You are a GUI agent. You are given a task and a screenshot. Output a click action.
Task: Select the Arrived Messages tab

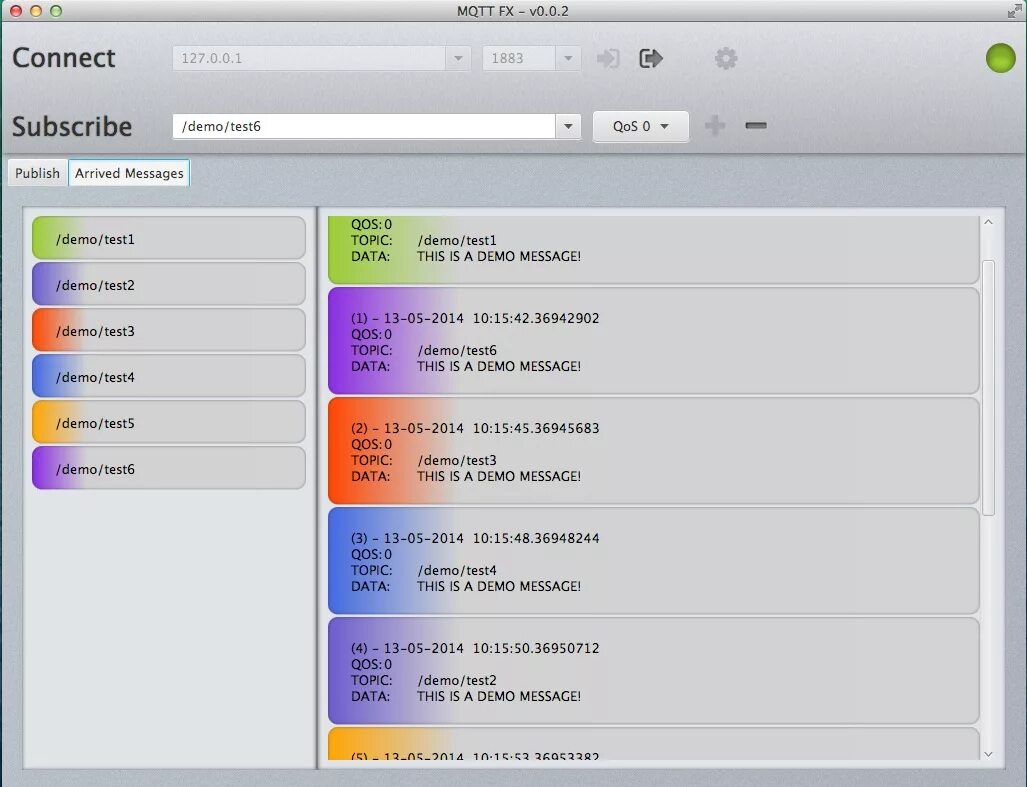[x=129, y=173]
